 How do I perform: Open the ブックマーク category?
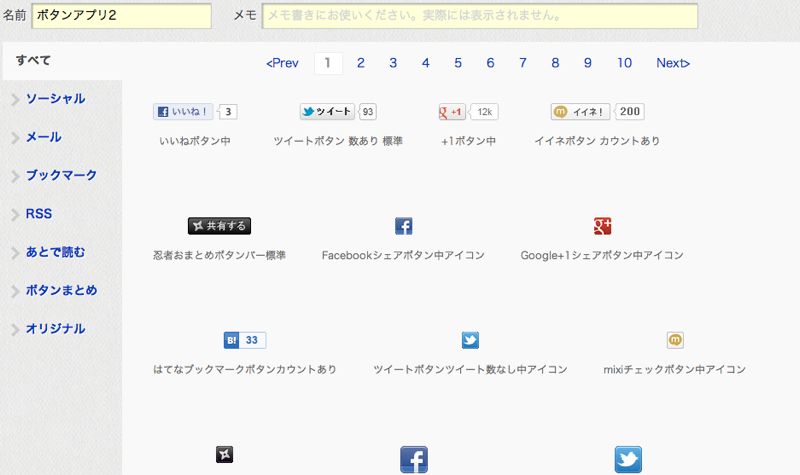(61, 175)
